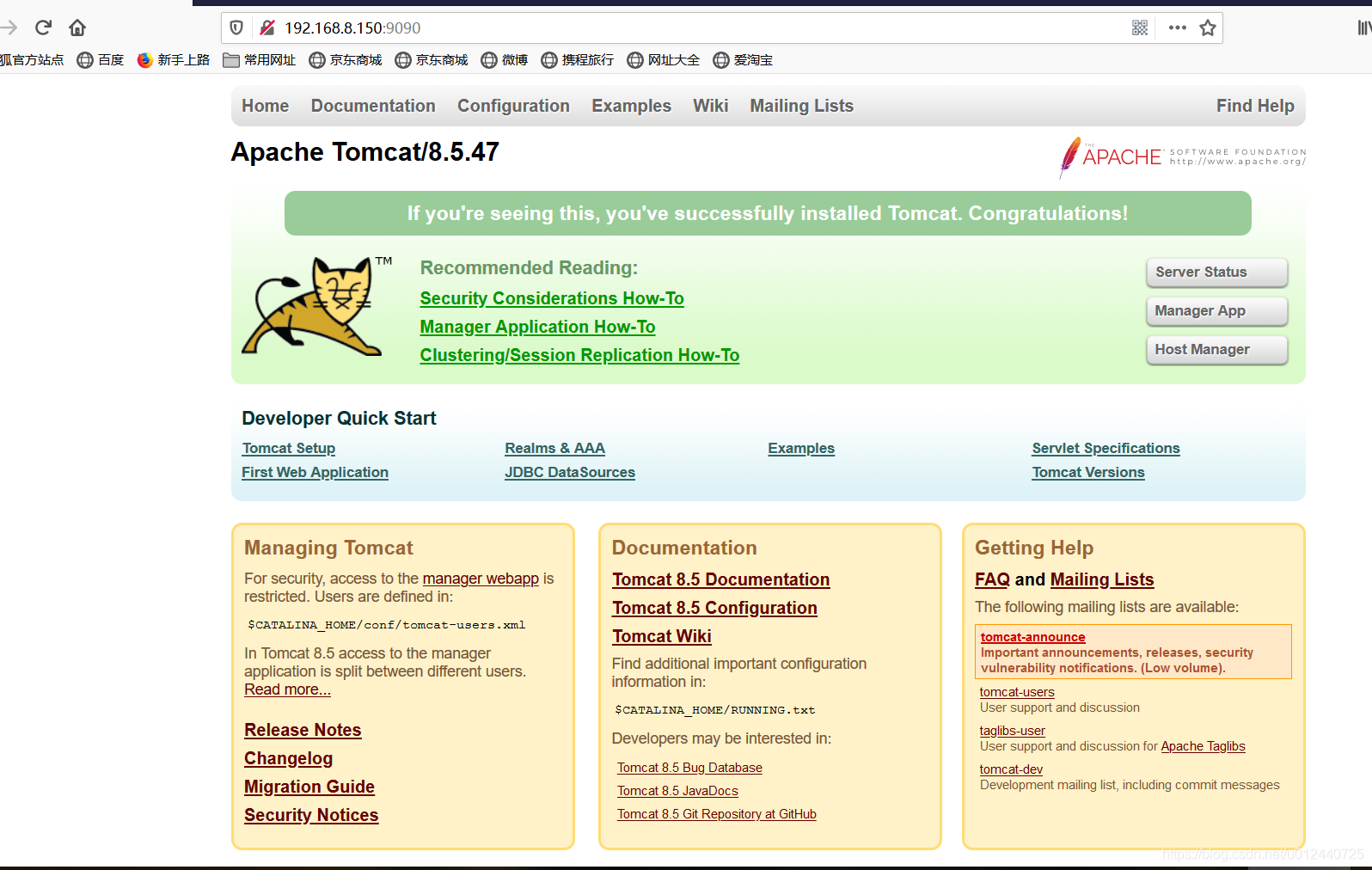This screenshot has height=870, width=1372.
Task: Click the Server Status button
Action: click(x=1216, y=273)
